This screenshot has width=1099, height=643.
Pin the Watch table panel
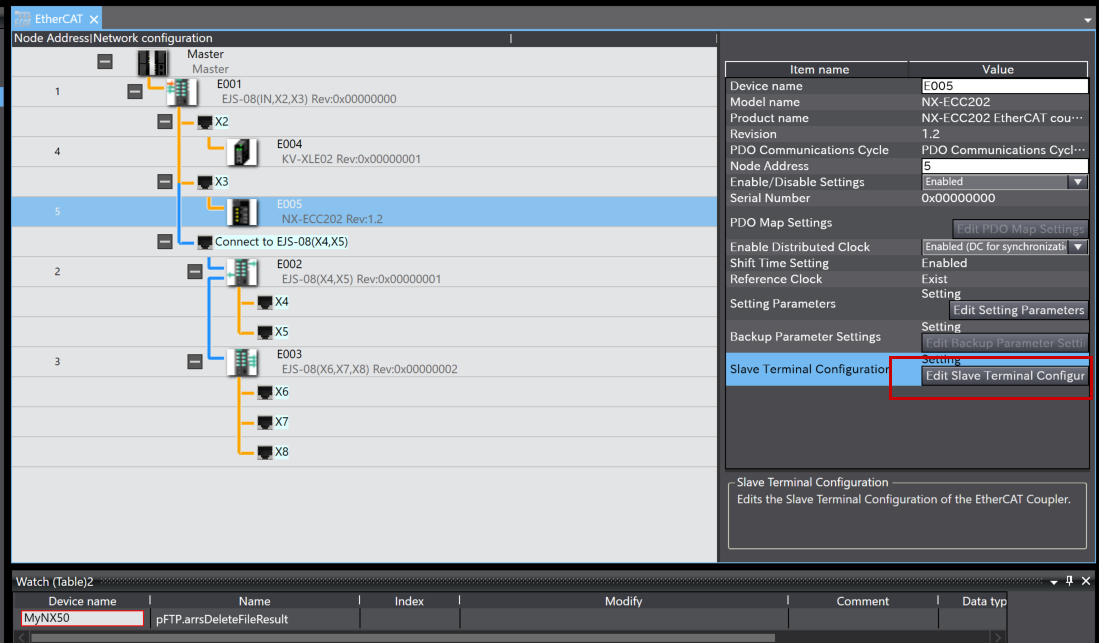pos(1069,581)
